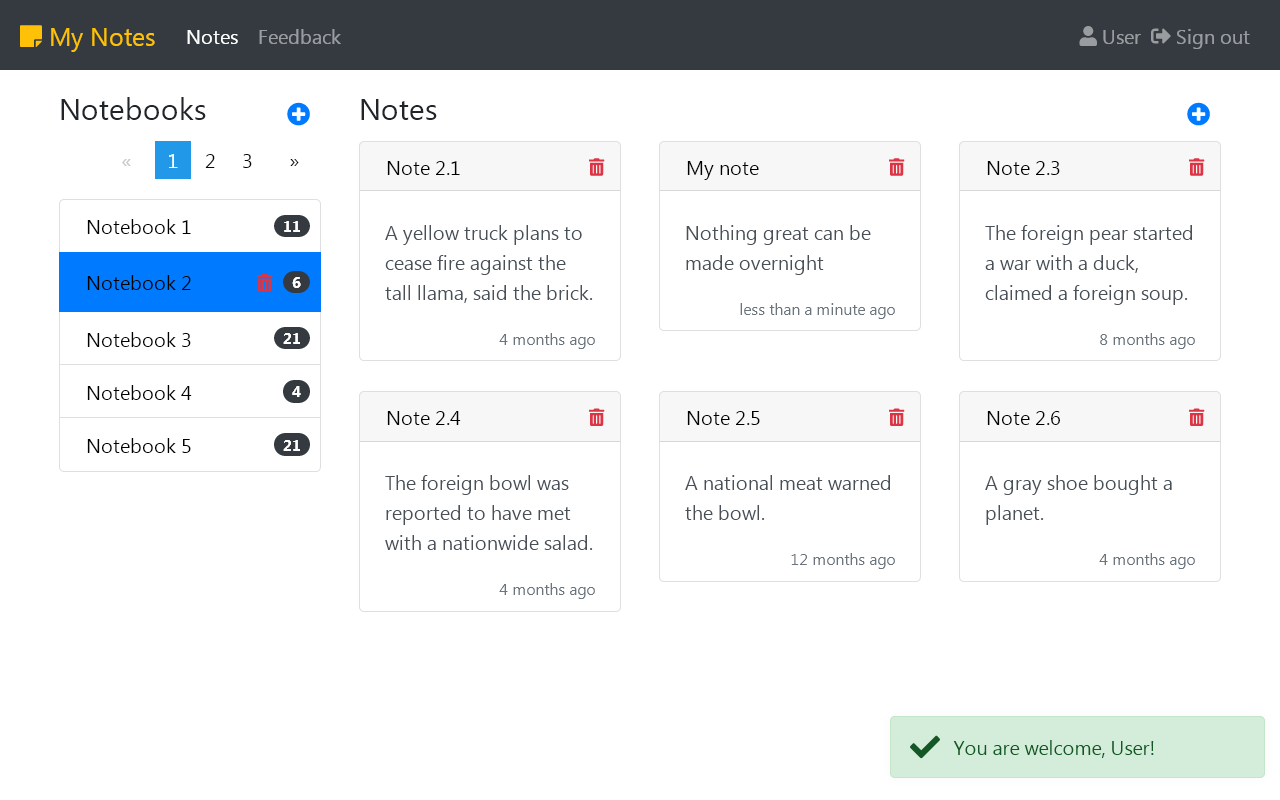
Task: Click the 6 count badge on Notebook 2
Action: click(x=296, y=282)
